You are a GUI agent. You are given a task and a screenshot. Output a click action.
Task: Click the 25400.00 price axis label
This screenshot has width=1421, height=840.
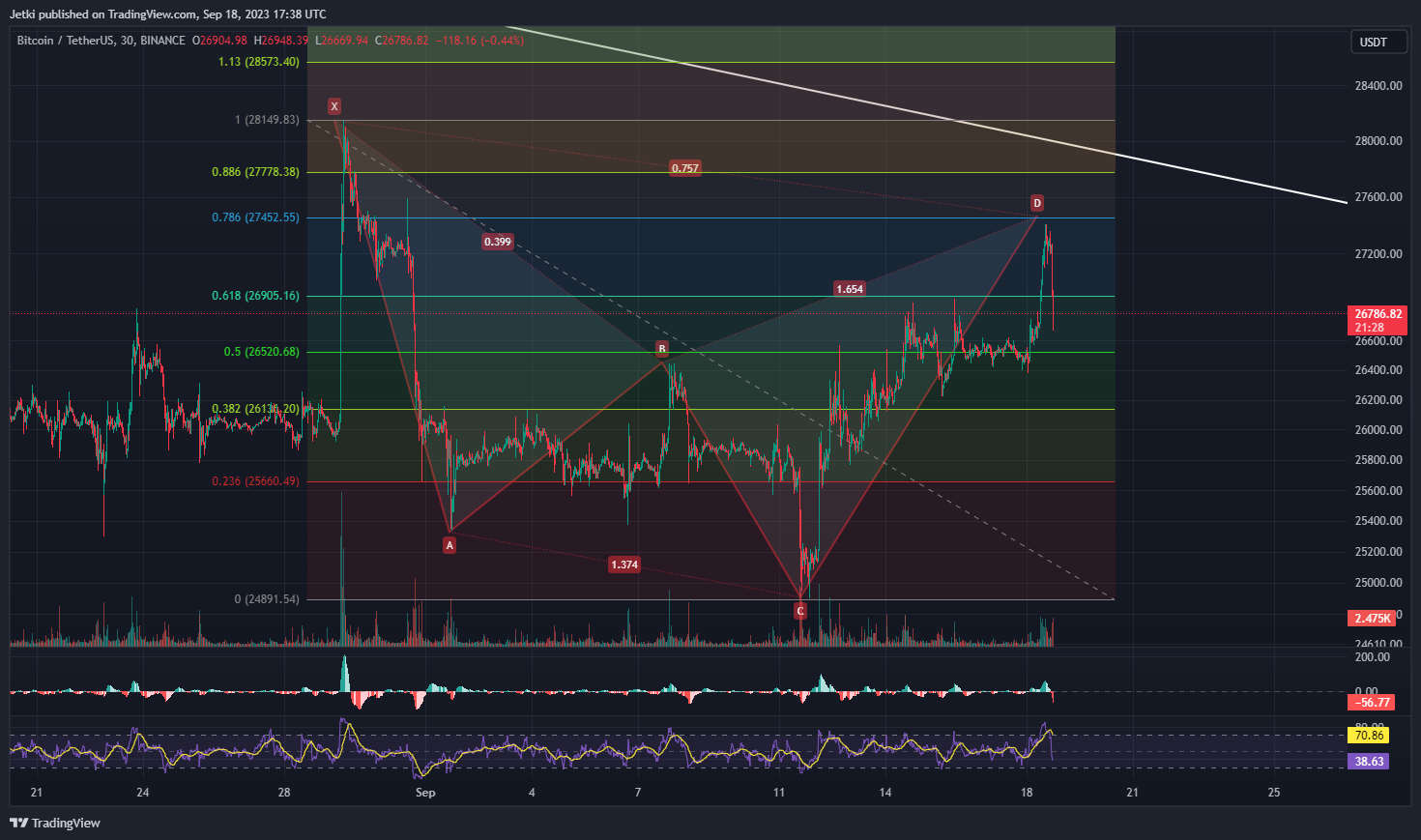coord(1378,521)
